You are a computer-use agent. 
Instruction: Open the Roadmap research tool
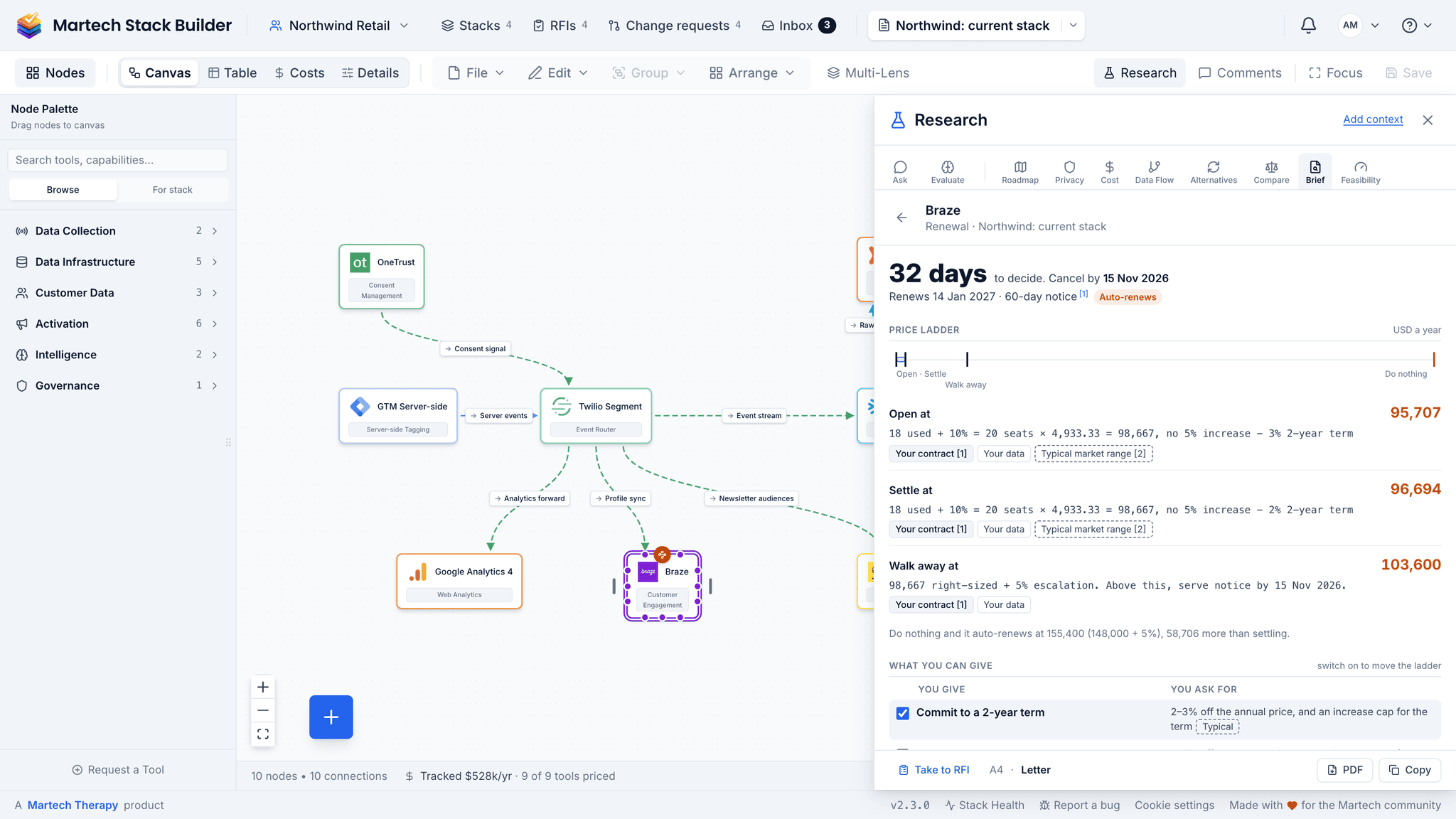tap(1020, 172)
